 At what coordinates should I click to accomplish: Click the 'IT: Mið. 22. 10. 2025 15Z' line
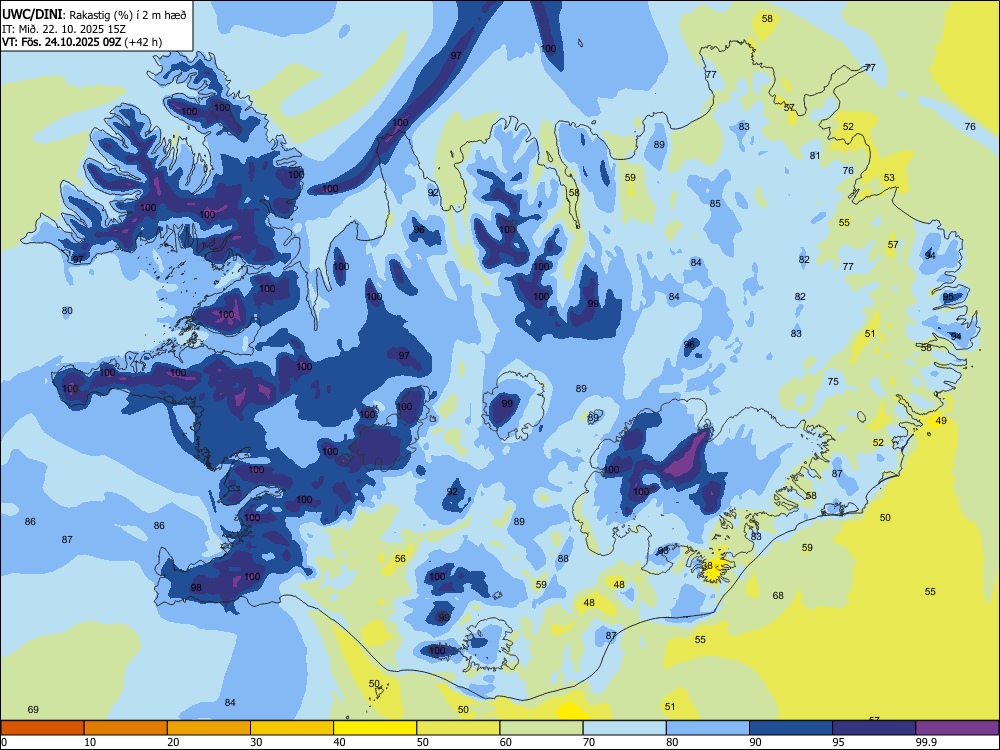tap(63, 29)
